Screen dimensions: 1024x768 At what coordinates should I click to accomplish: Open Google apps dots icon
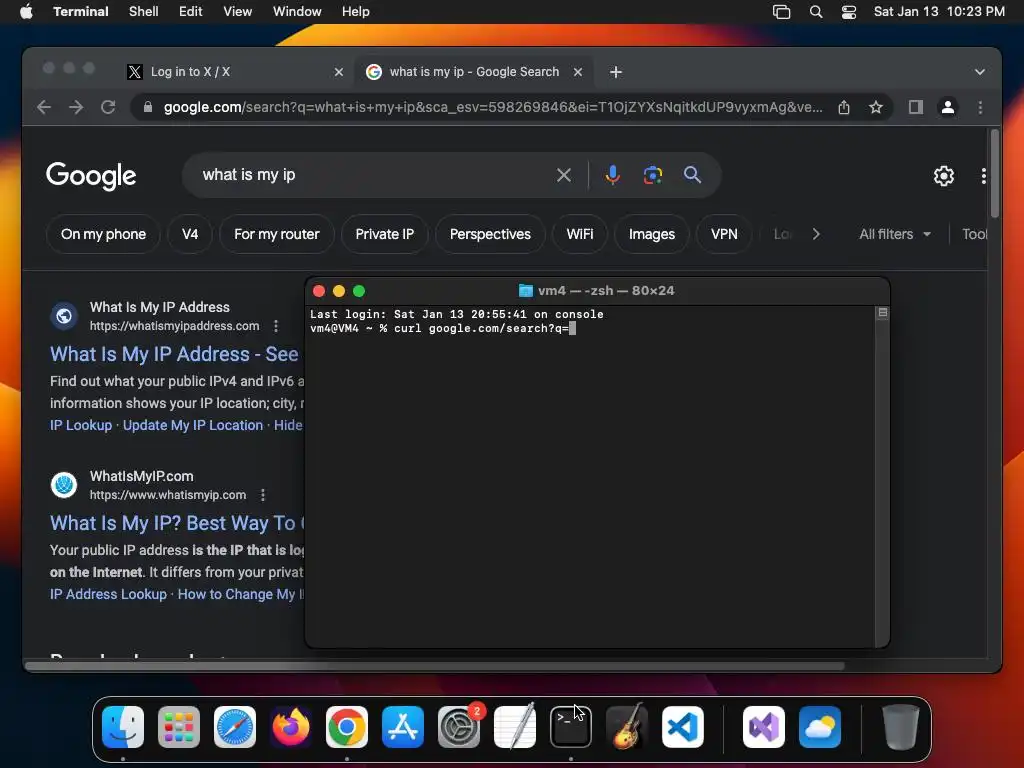tap(984, 176)
